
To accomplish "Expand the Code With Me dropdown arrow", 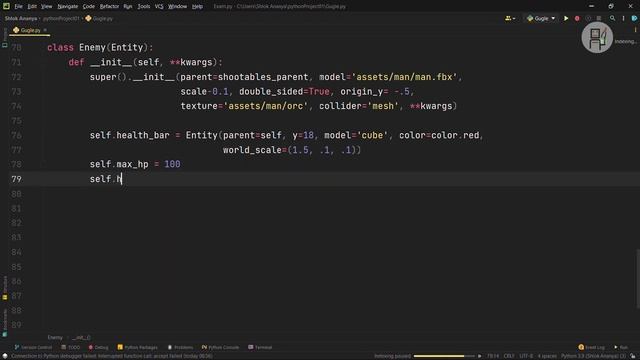I will tap(514, 18).
